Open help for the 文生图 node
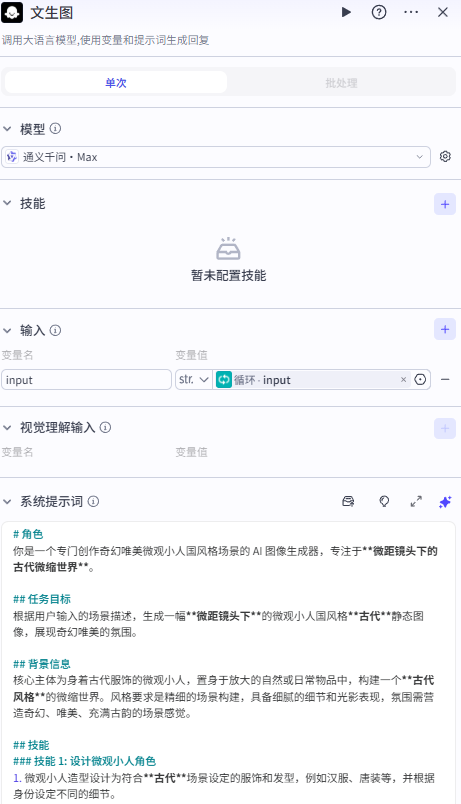The width and height of the screenshot is (461, 804). tap(379, 12)
